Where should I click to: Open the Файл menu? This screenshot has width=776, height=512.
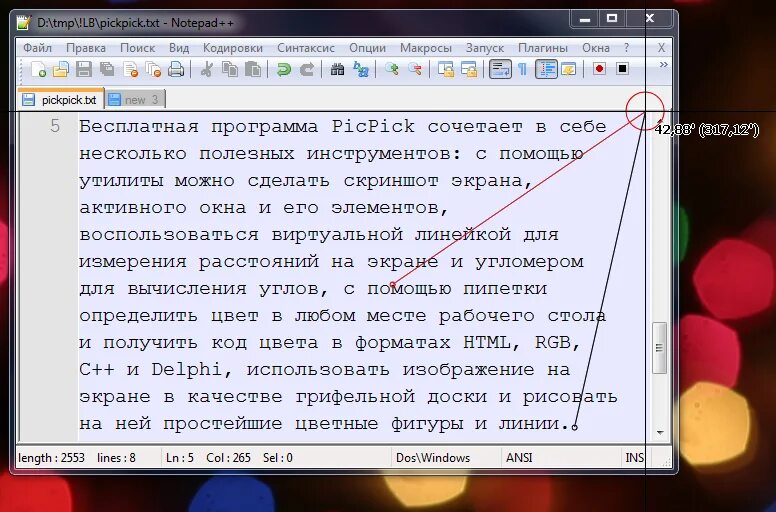(x=38, y=48)
